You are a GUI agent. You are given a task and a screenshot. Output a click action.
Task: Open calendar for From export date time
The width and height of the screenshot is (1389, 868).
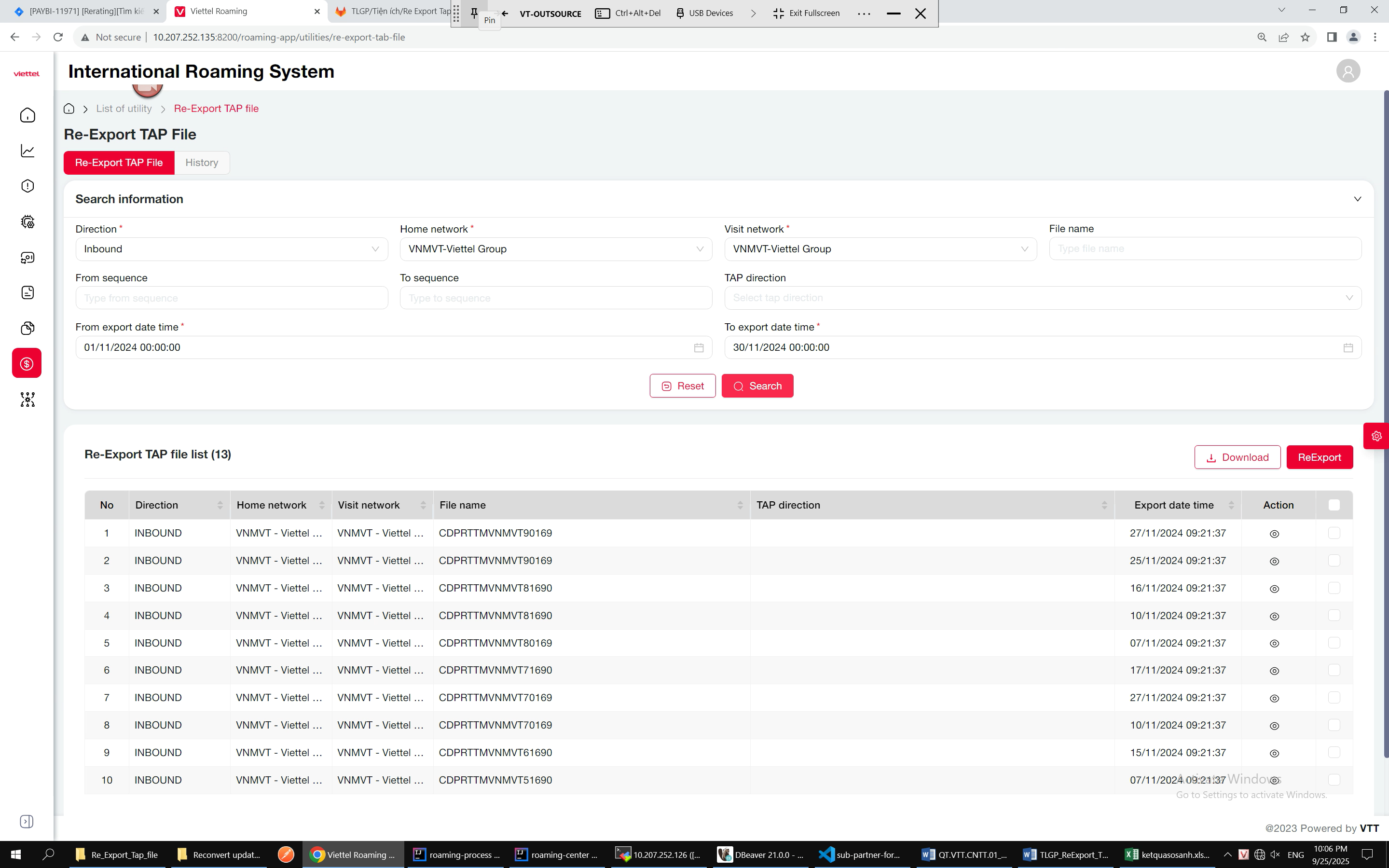tap(698, 348)
